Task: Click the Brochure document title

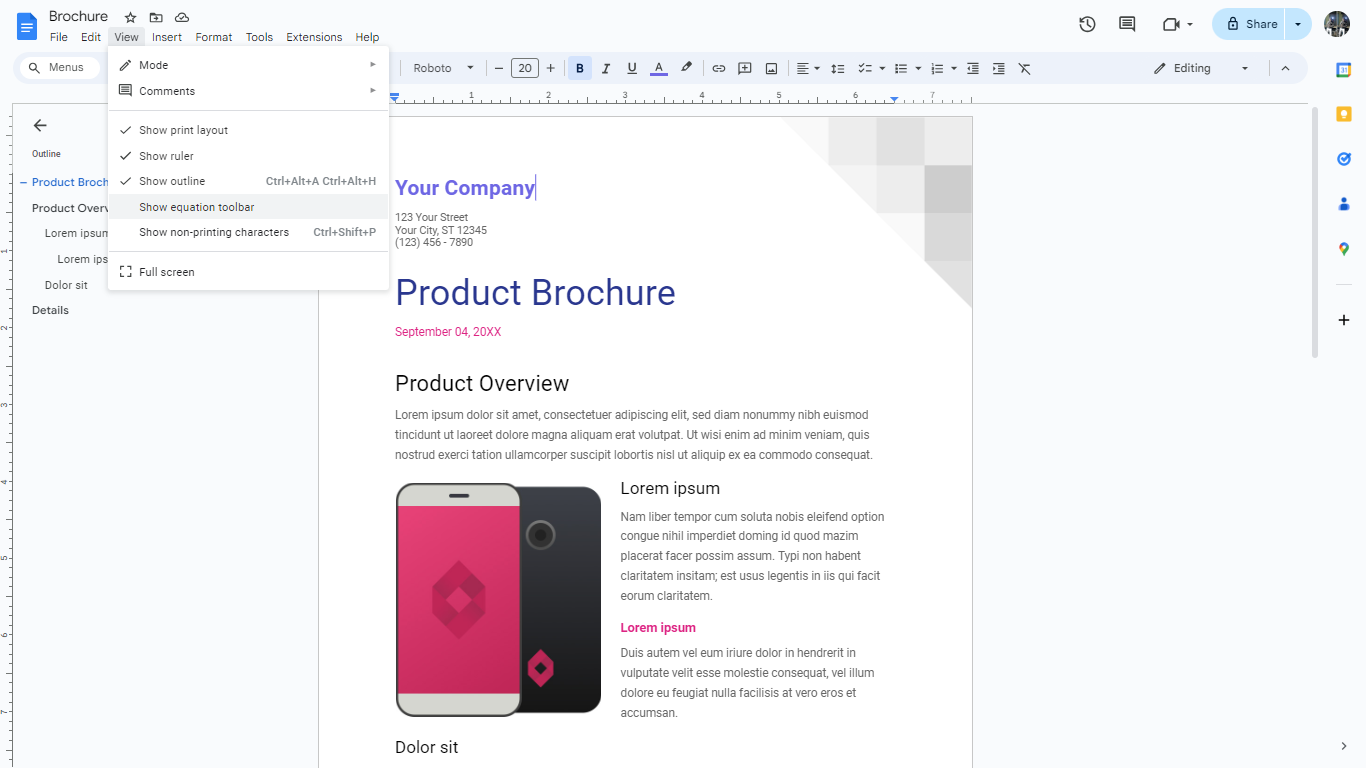Action: click(78, 16)
